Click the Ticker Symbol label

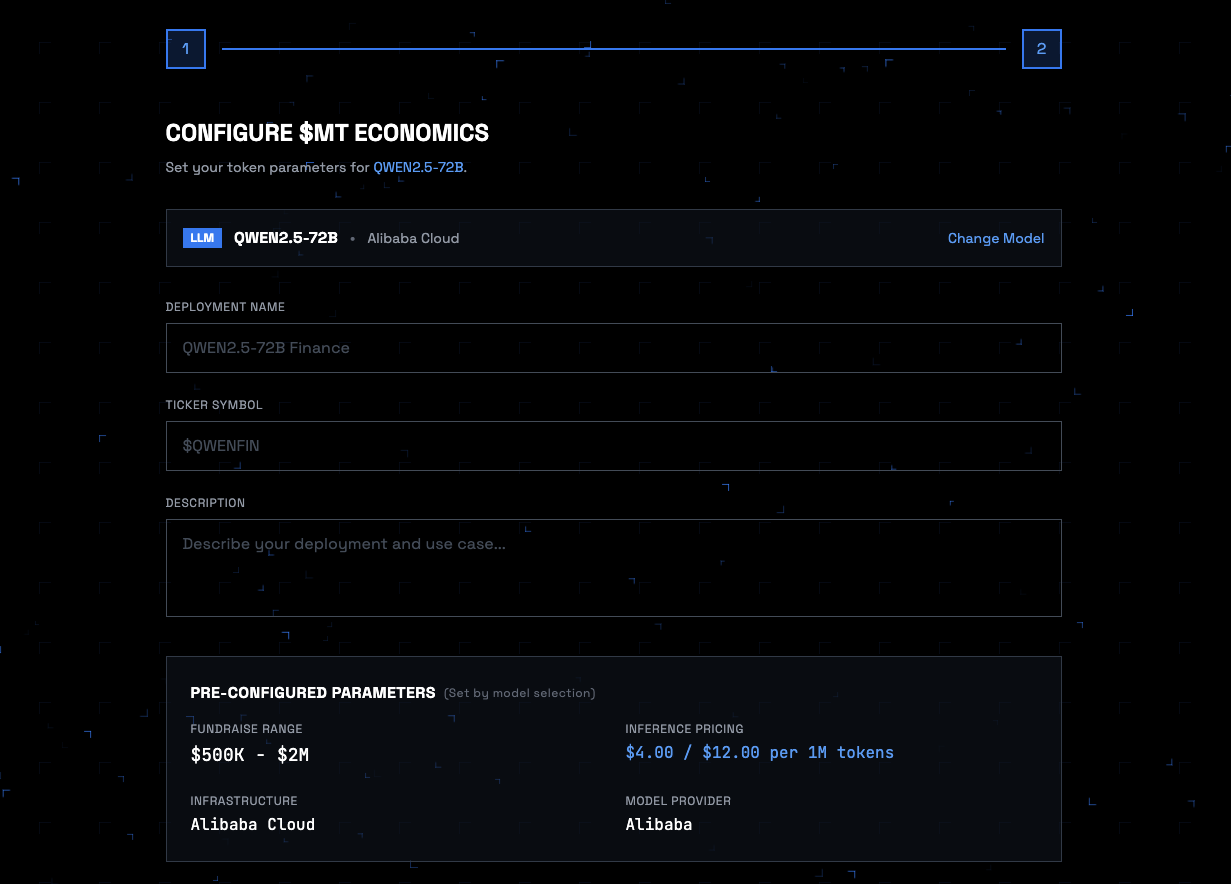[214, 405]
